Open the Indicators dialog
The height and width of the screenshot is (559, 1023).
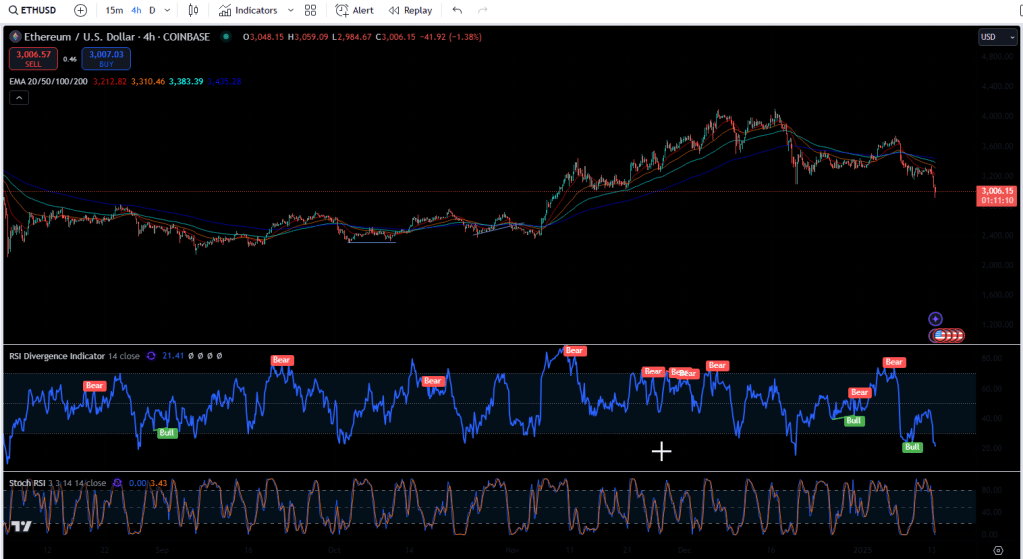click(x=248, y=10)
